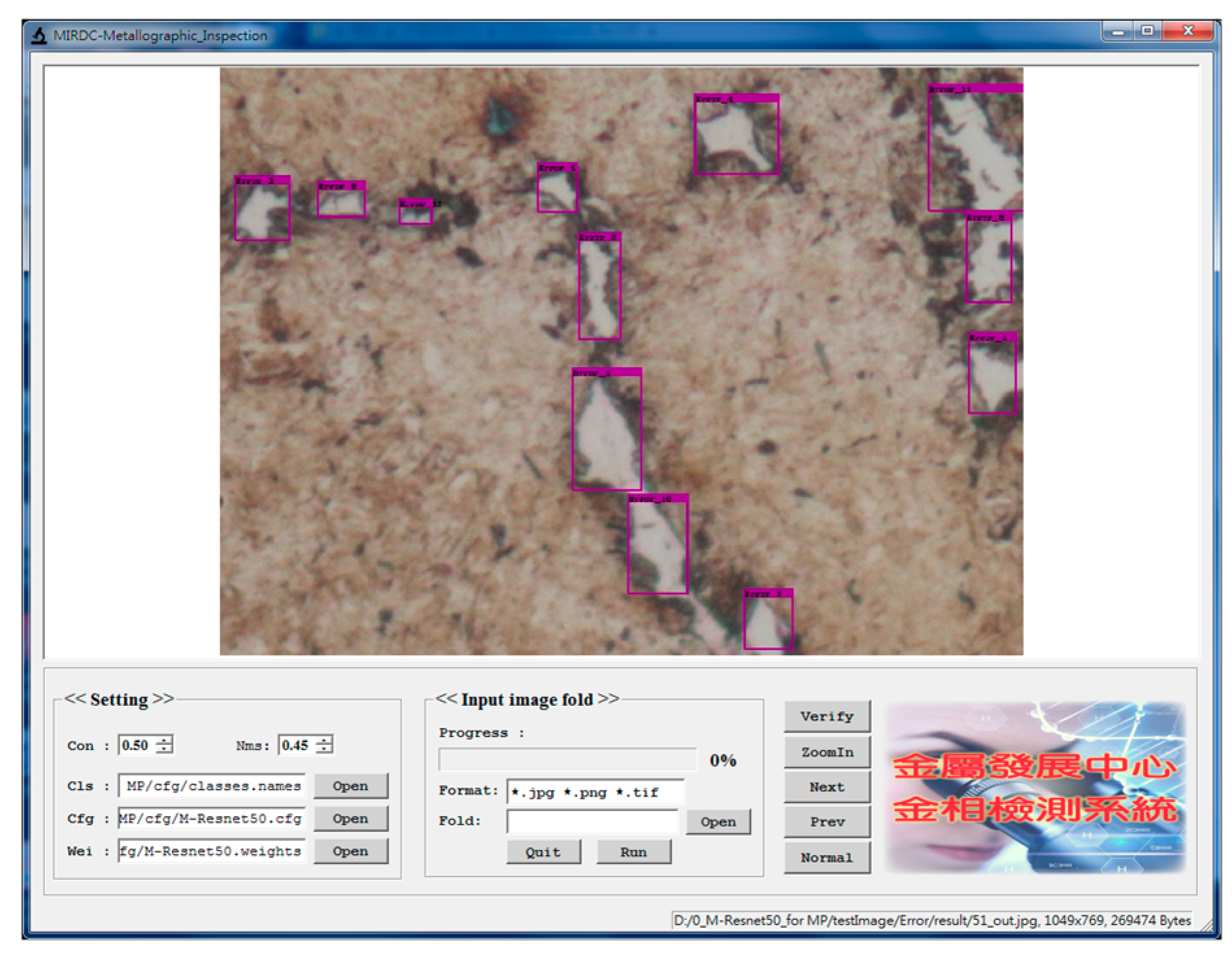
Task: Click the Nms value field showing 0.45
Action: tap(296, 745)
